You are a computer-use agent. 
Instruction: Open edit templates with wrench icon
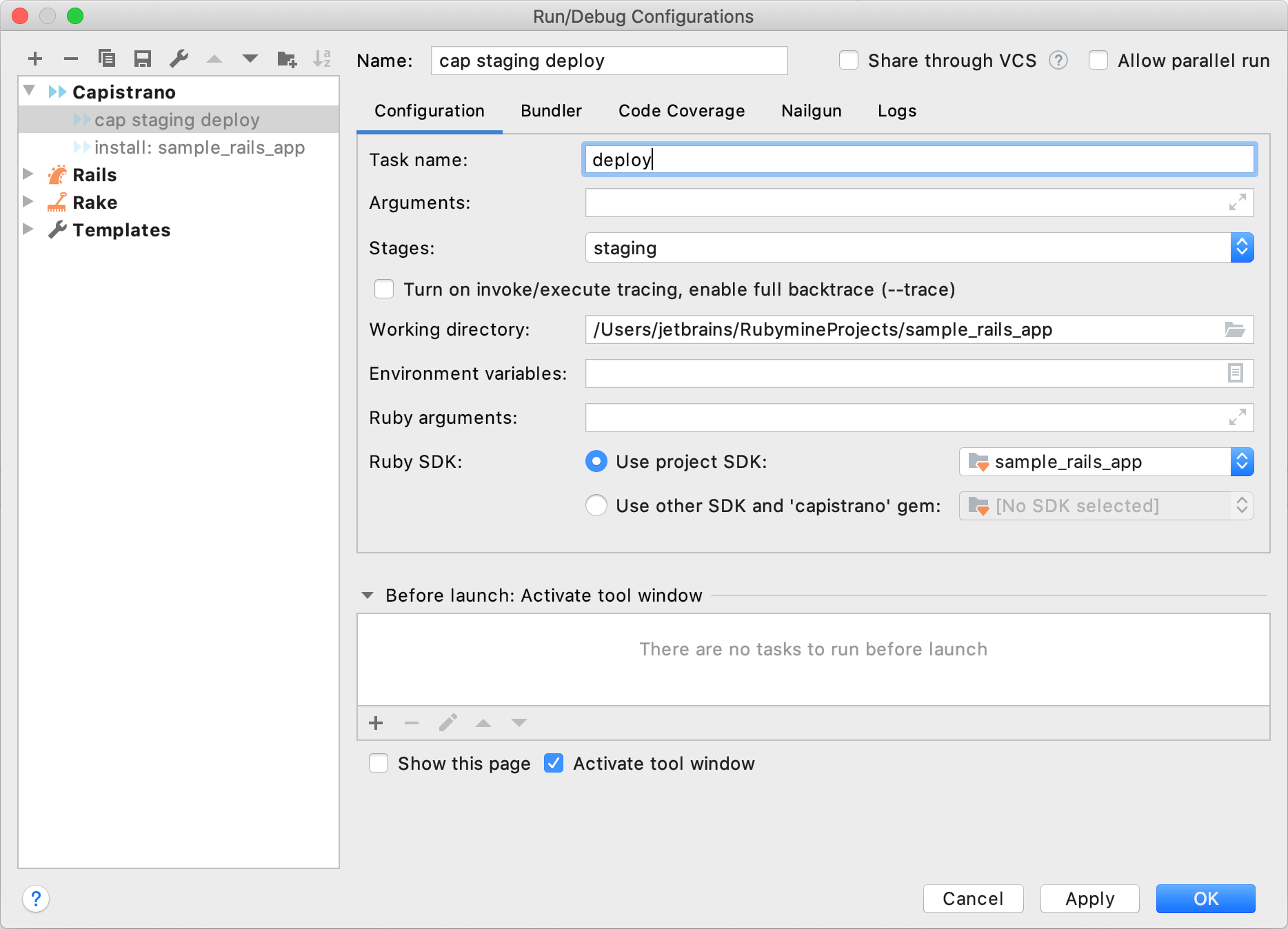[179, 59]
